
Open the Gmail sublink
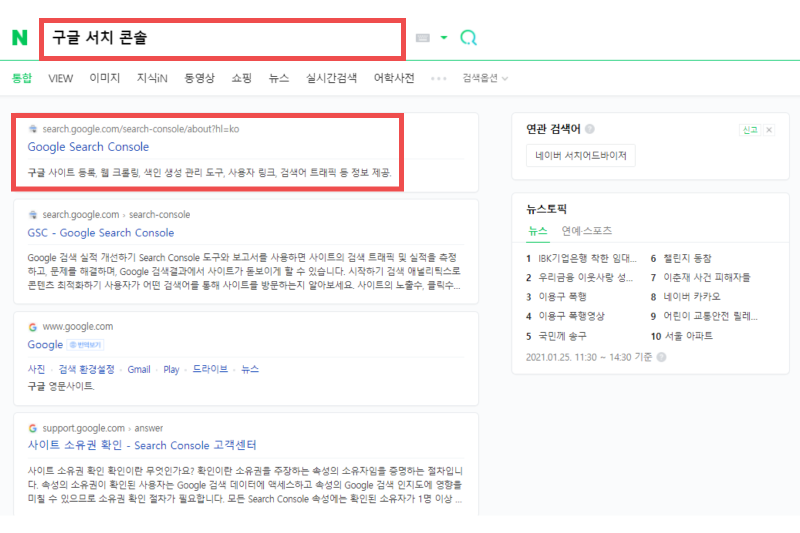pyautogui.click(x=139, y=369)
